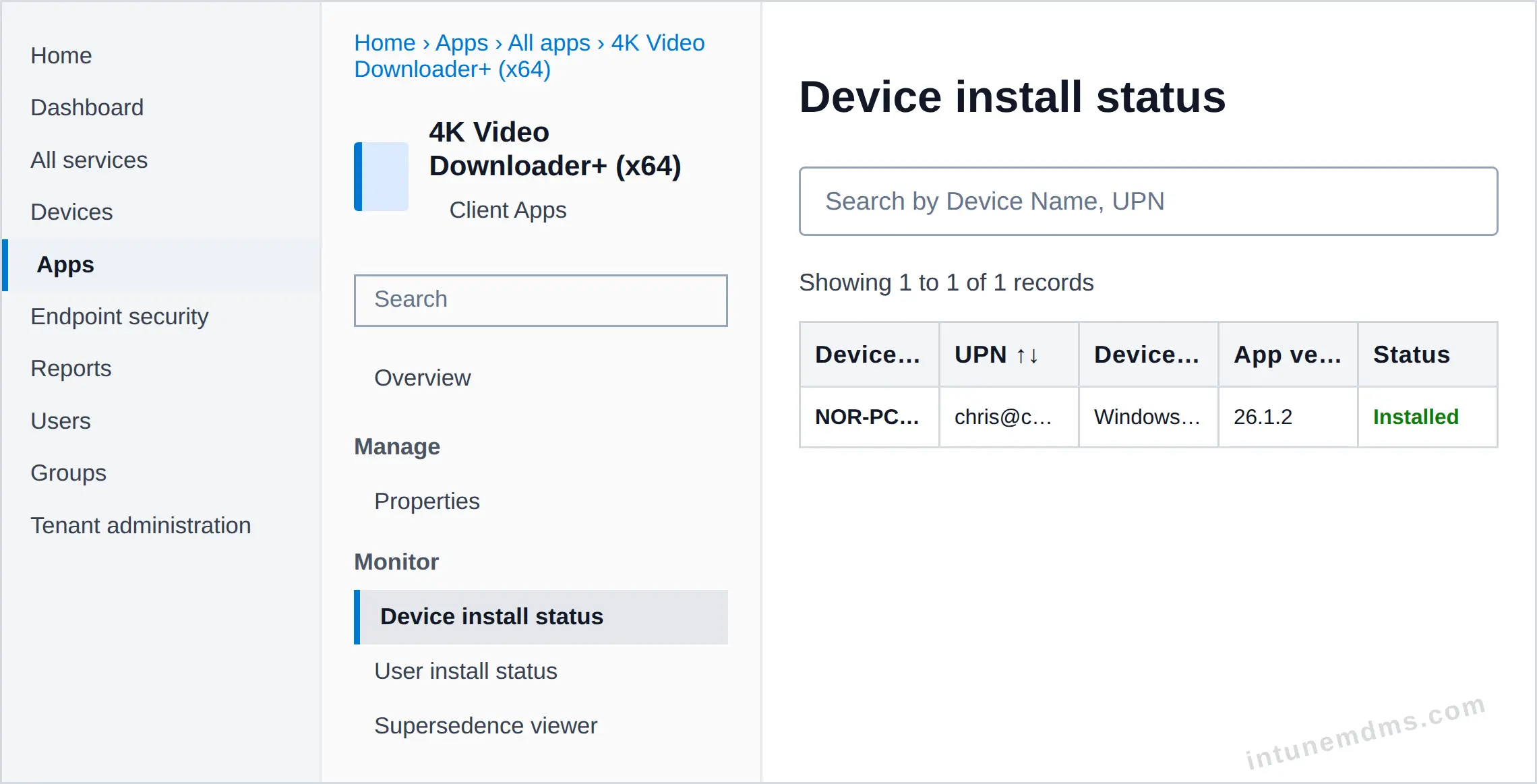Image resolution: width=1537 pixels, height=784 pixels.
Task: Open All services in sidebar
Action: (89, 160)
